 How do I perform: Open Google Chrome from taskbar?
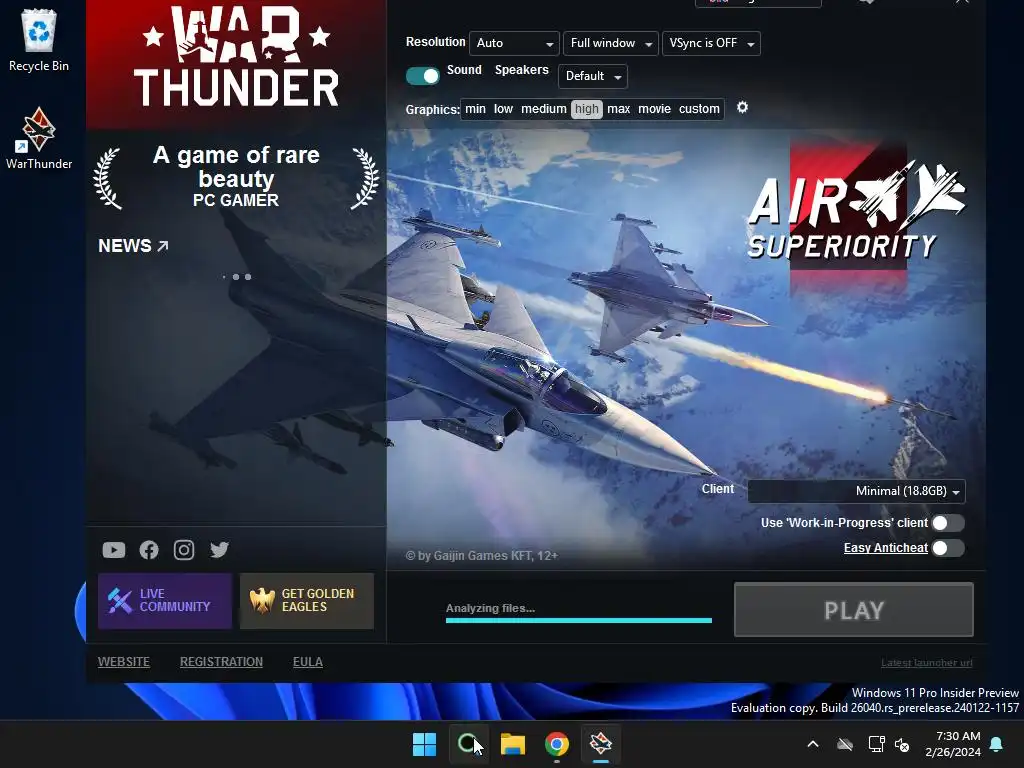pyautogui.click(x=557, y=744)
